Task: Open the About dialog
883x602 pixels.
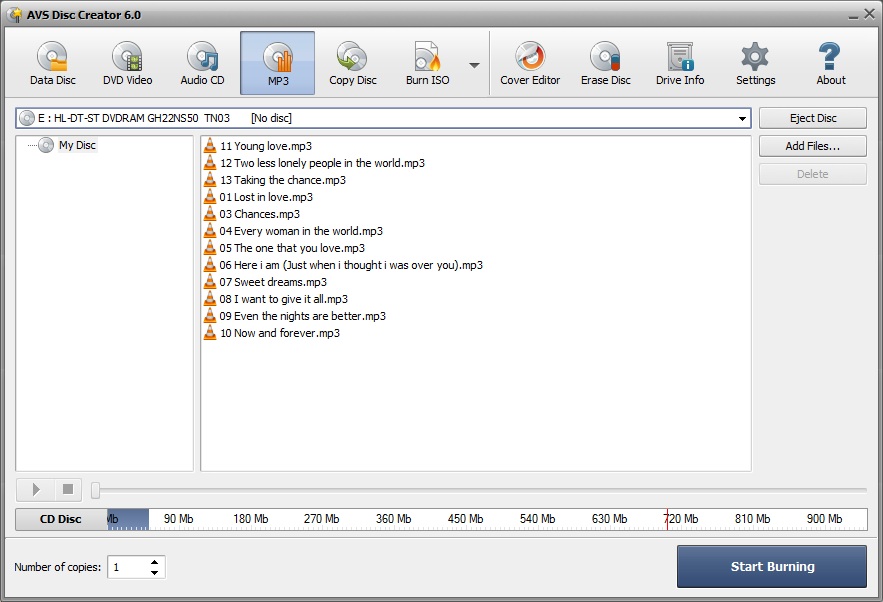Action: click(x=829, y=62)
